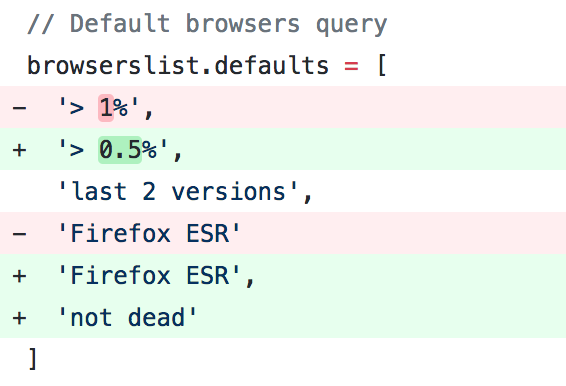
Task: Click the closing square bracket
Action: (x=33, y=359)
